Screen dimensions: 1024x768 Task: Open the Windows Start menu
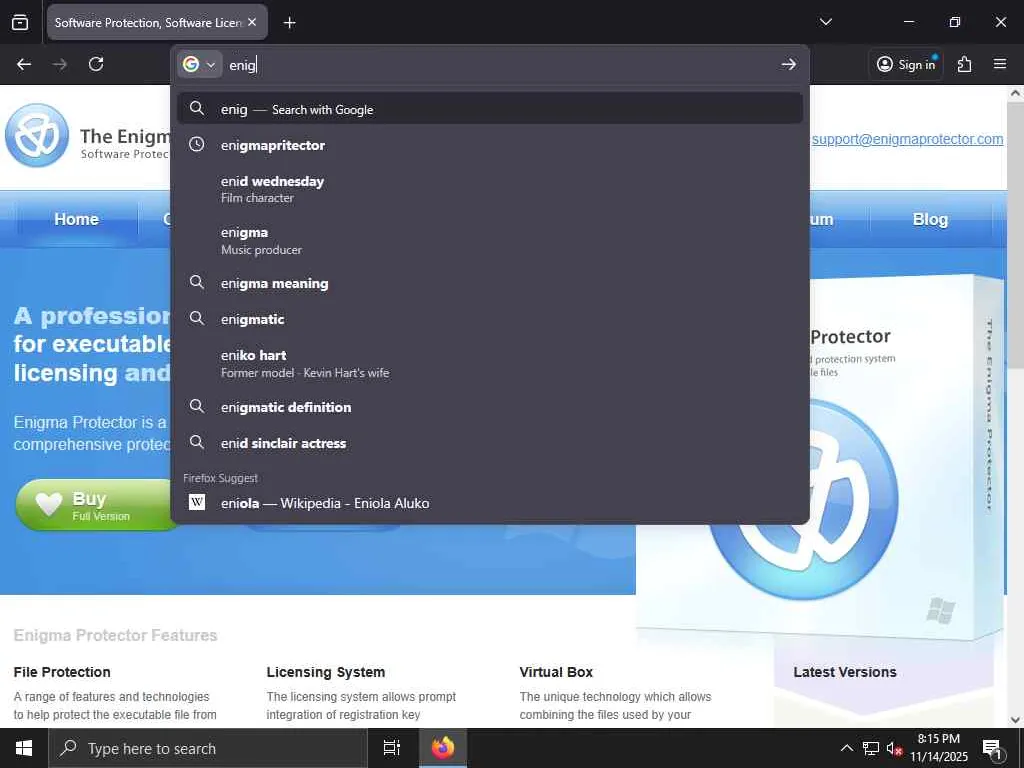click(x=24, y=748)
